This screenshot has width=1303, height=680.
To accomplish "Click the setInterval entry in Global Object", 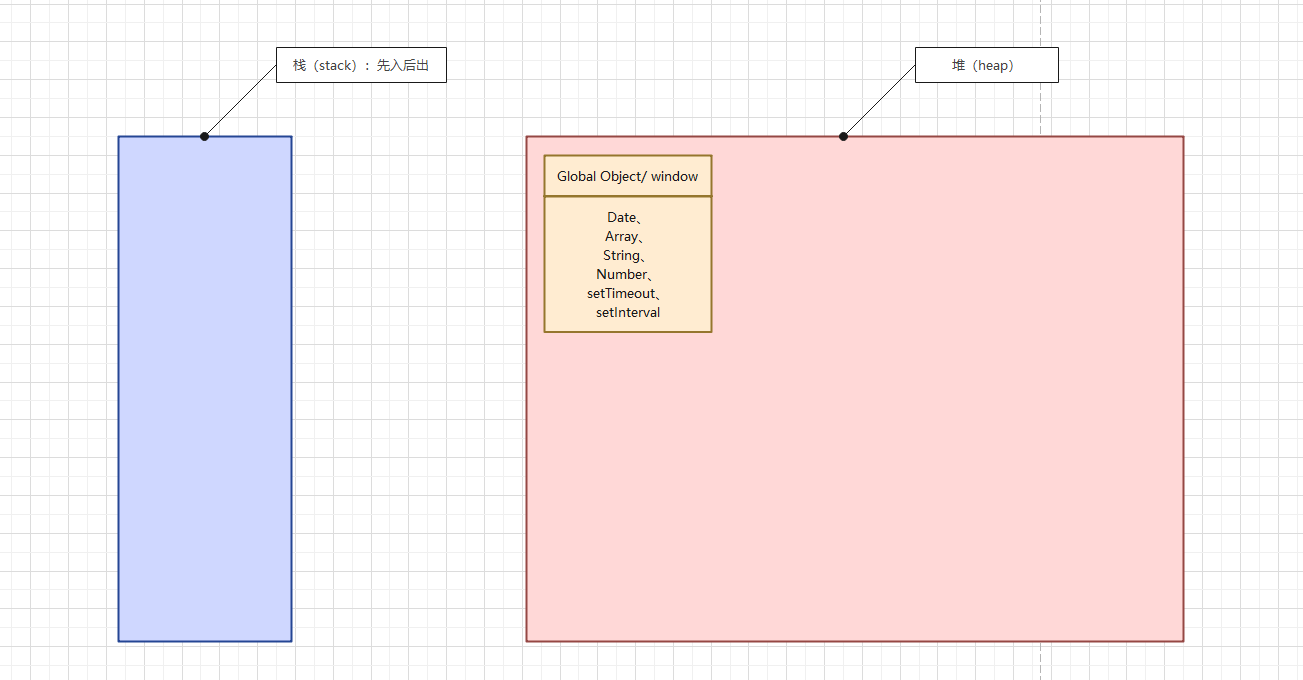I will point(627,312).
